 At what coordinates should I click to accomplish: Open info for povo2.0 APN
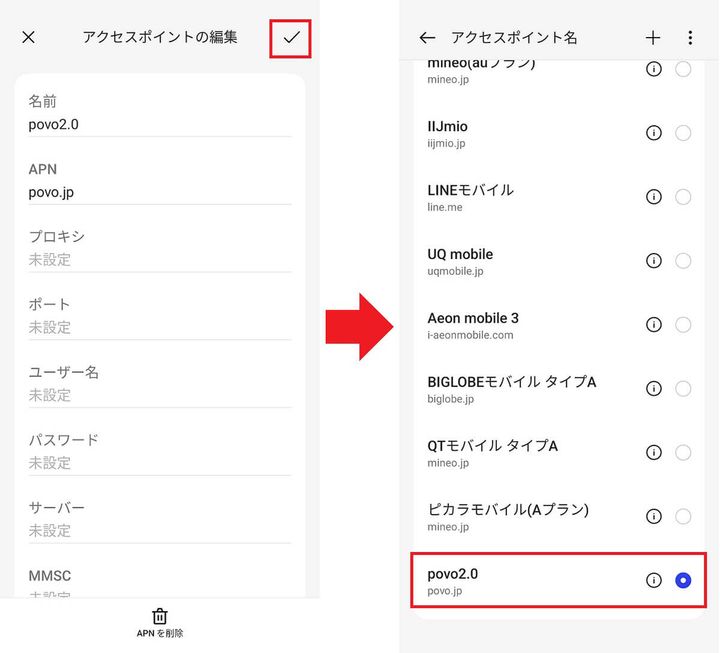pos(653,580)
